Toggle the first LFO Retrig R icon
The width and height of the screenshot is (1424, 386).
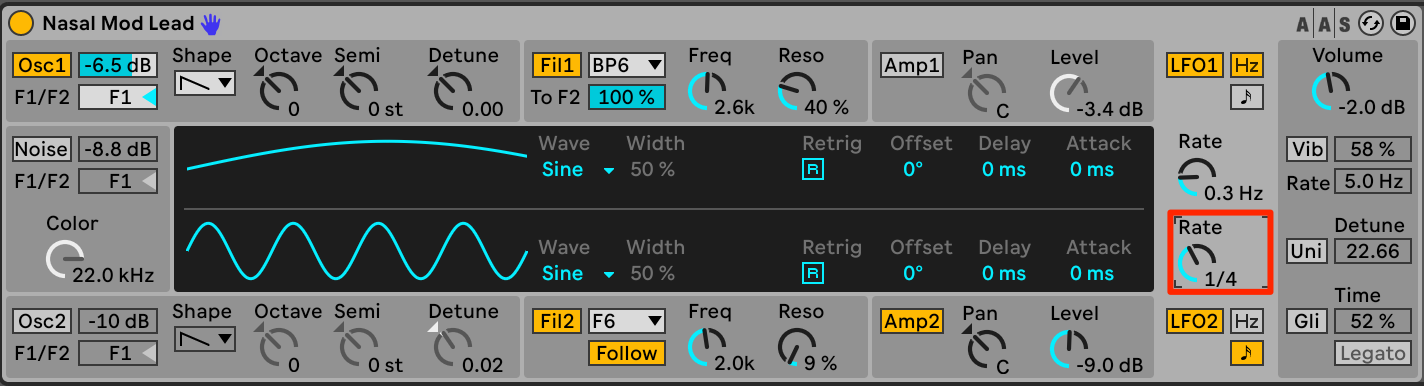point(813,170)
